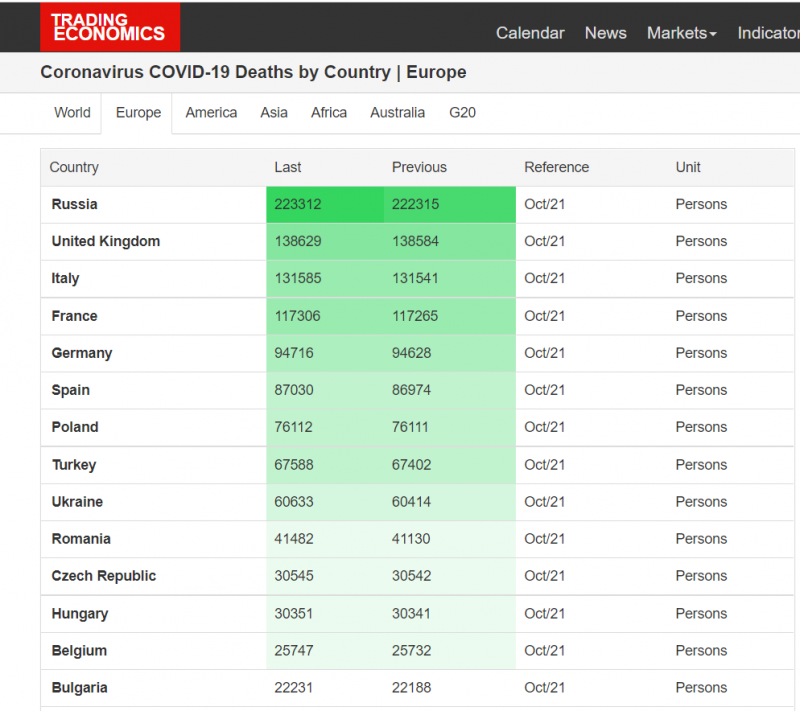Viewport: 800px width, 711px height.
Task: Expand the Markets dropdown menu
Action: click(682, 33)
